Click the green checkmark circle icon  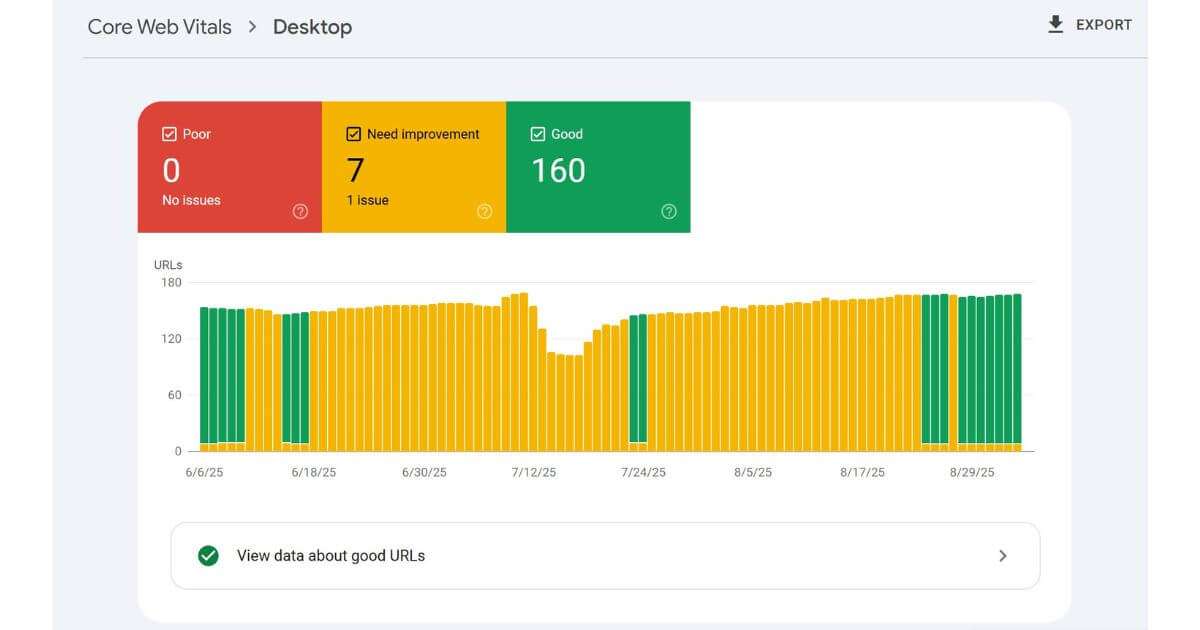[208, 555]
